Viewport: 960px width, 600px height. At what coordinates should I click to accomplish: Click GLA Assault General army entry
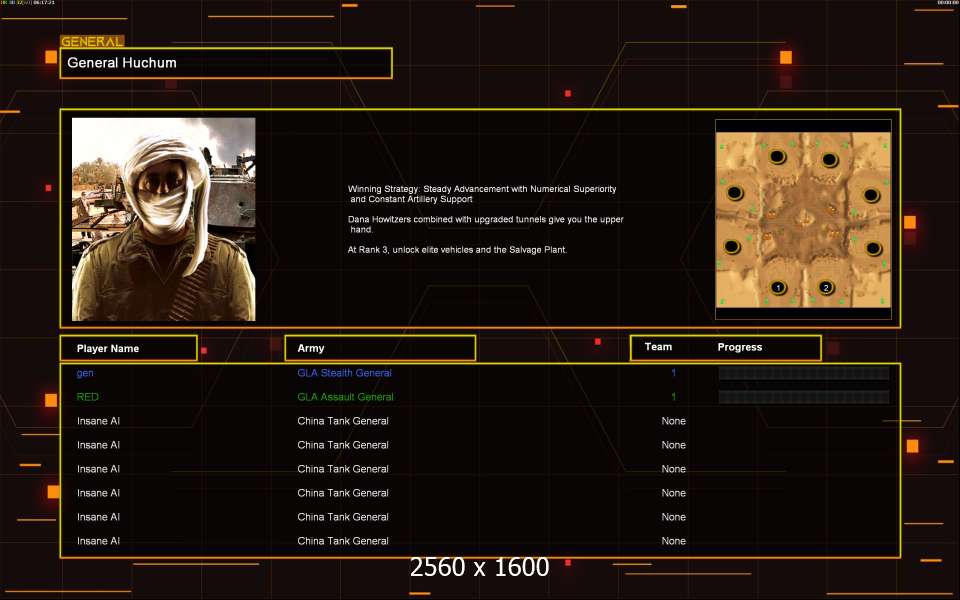(345, 397)
